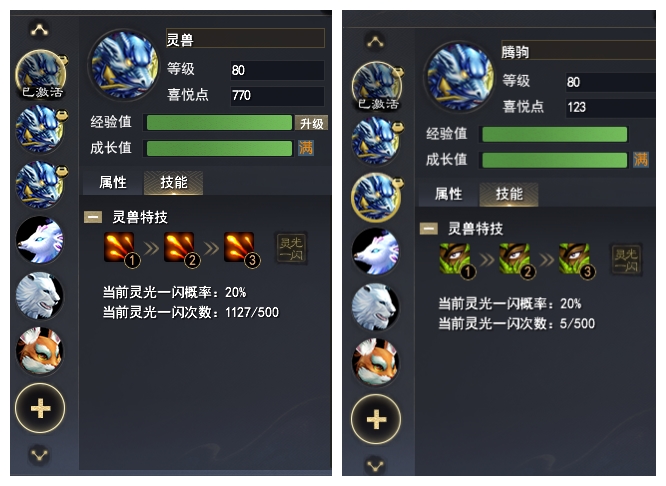Click the 灵光一闪 icon in right panel
666x486 pixels.
626,260
